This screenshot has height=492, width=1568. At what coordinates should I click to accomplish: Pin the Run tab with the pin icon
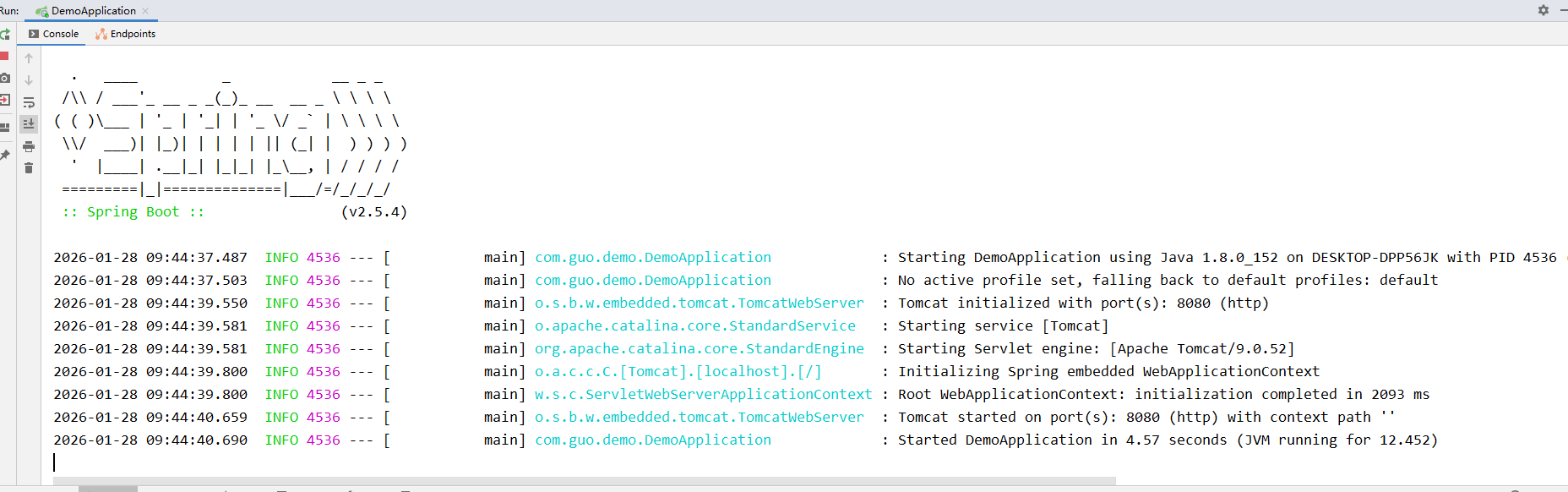[x=4, y=155]
